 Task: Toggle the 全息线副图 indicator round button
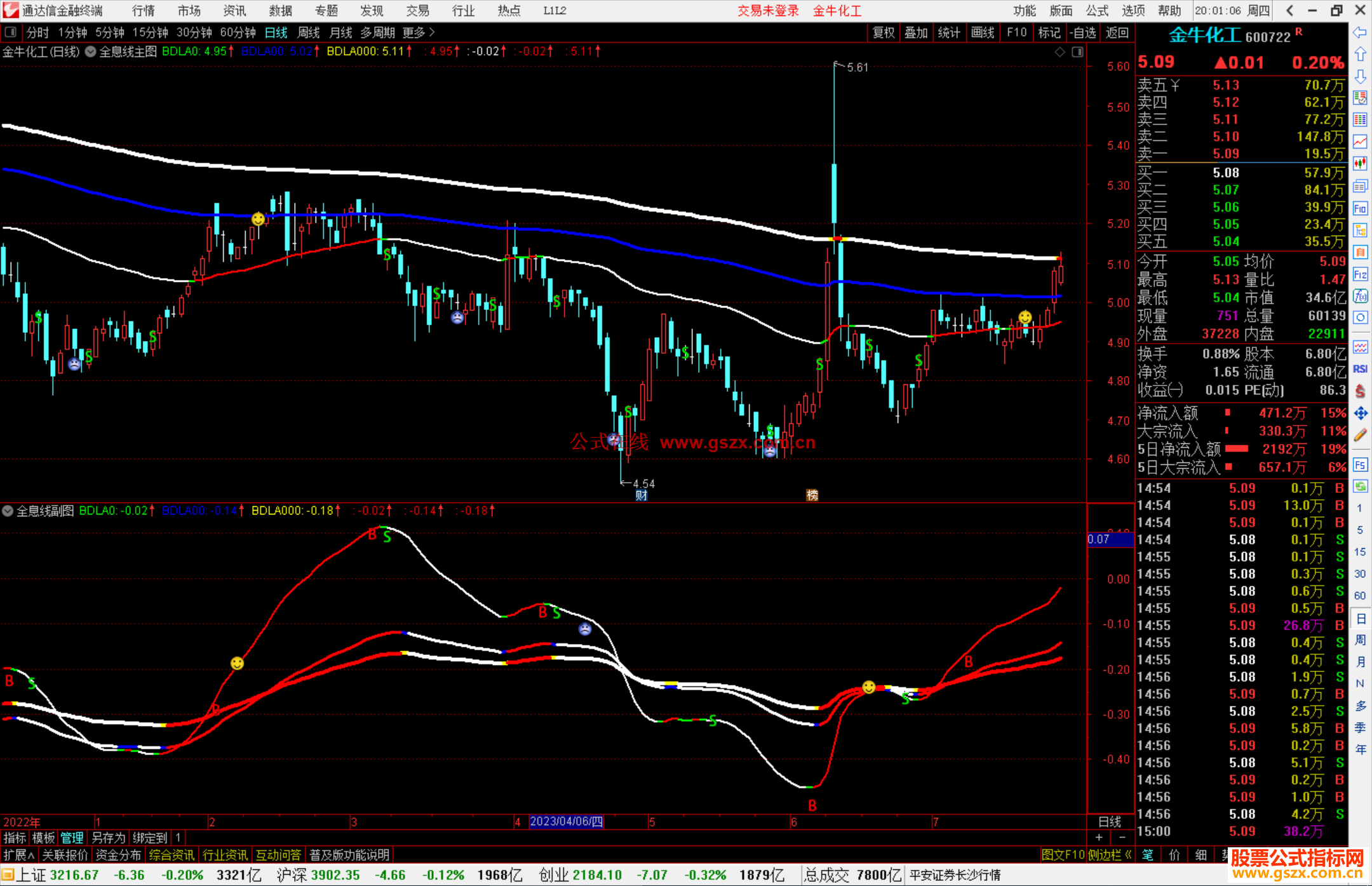[x=8, y=511]
